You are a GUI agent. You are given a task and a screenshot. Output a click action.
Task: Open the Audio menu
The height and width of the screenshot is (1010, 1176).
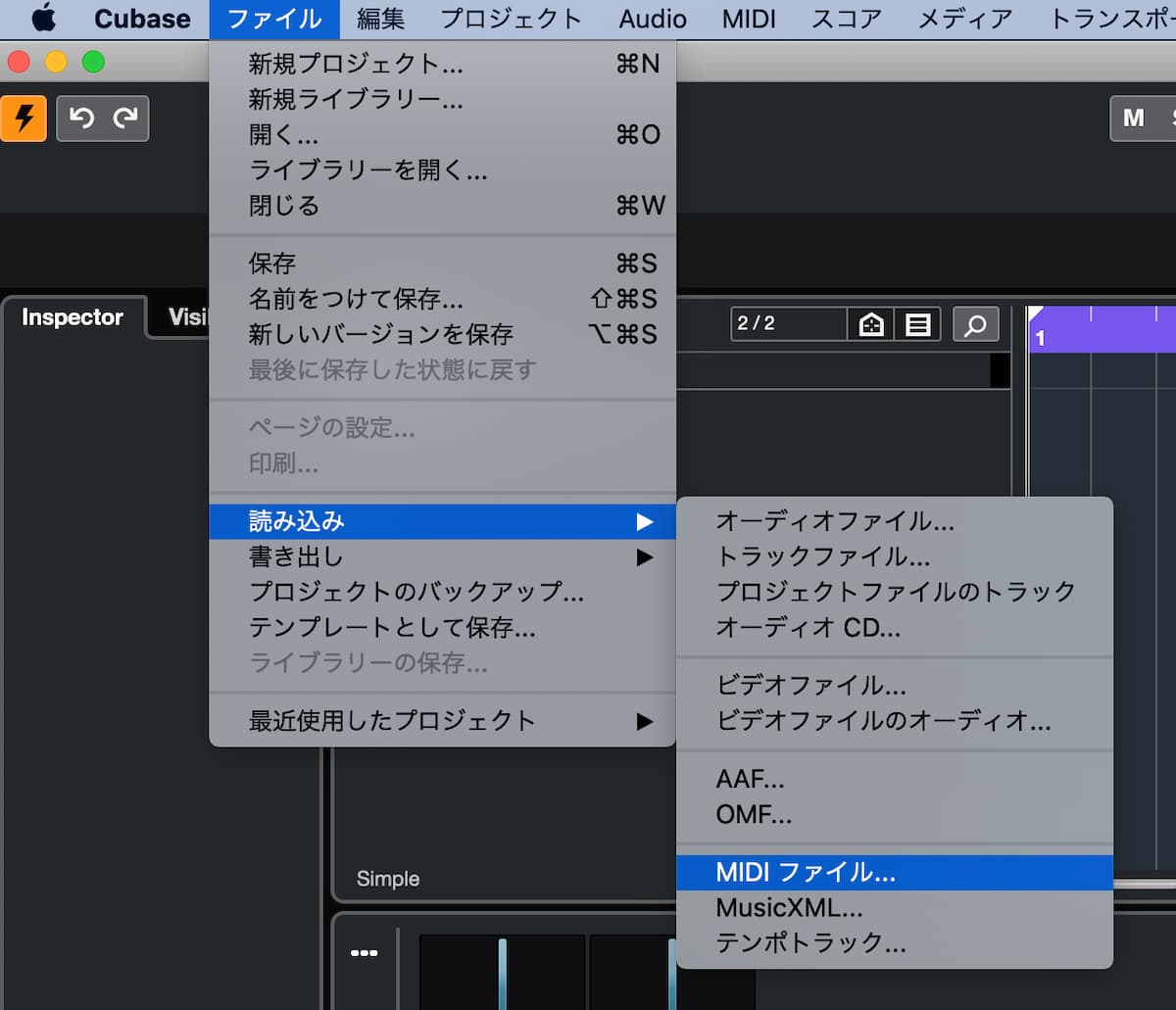[653, 19]
